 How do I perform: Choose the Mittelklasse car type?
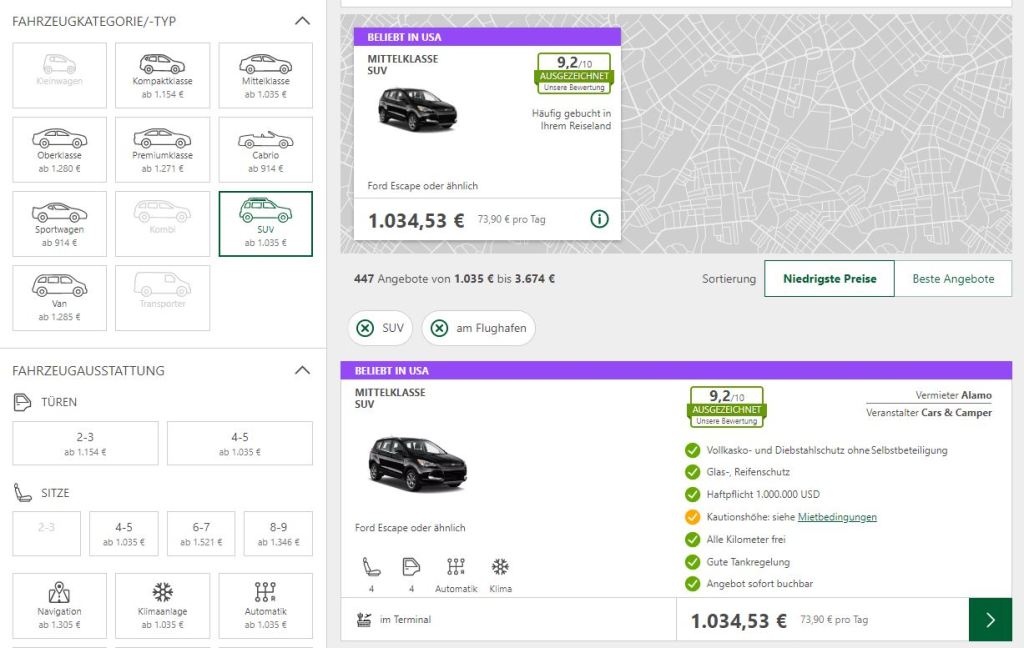[x=265, y=75]
